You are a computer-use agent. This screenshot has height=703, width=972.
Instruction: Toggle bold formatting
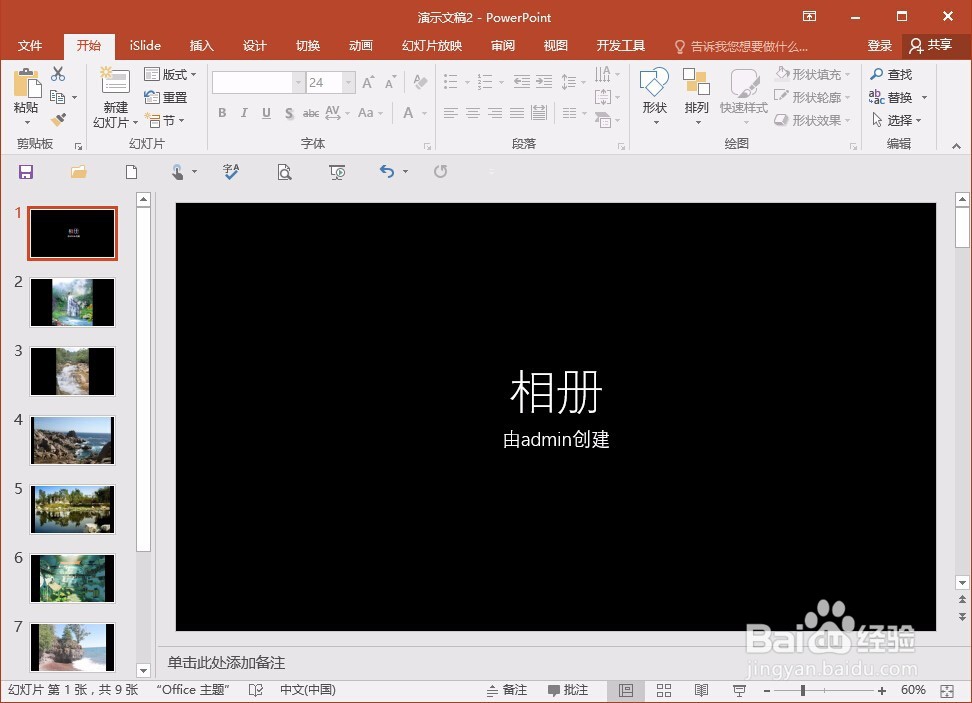click(x=222, y=113)
